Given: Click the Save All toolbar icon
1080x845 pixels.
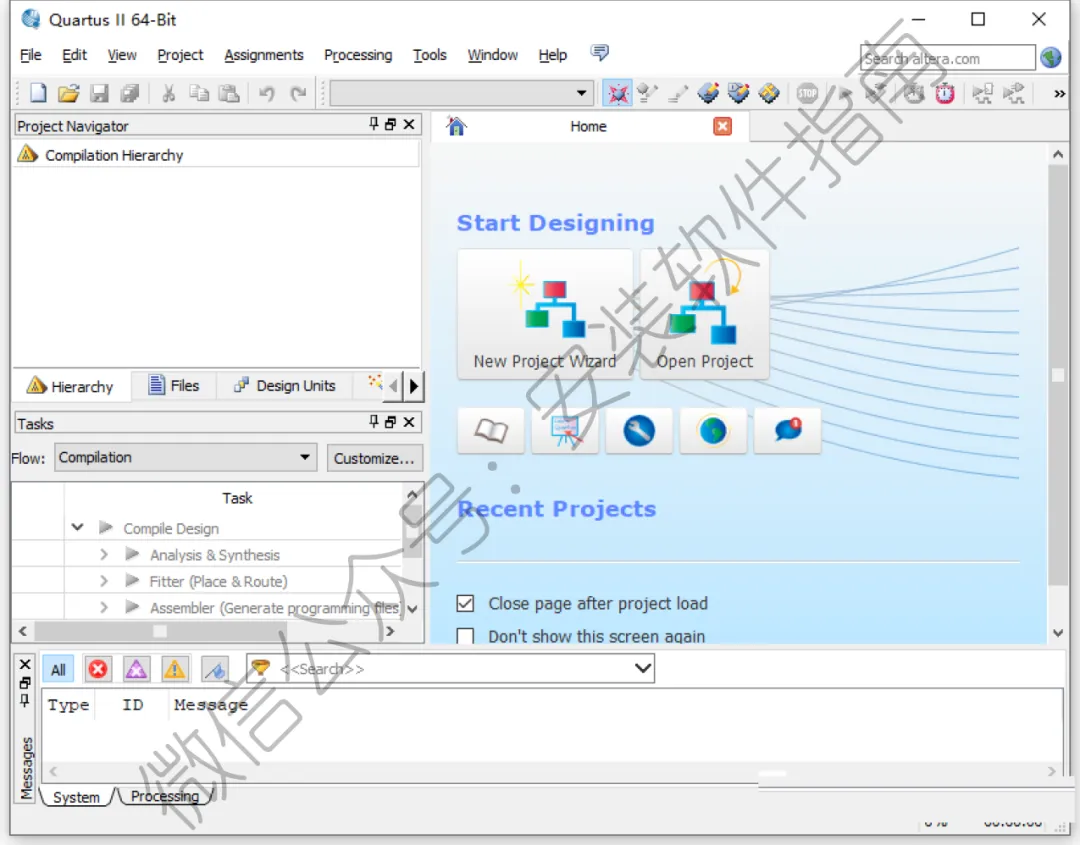Looking at the screenshot, I should (x=130, y=93).
